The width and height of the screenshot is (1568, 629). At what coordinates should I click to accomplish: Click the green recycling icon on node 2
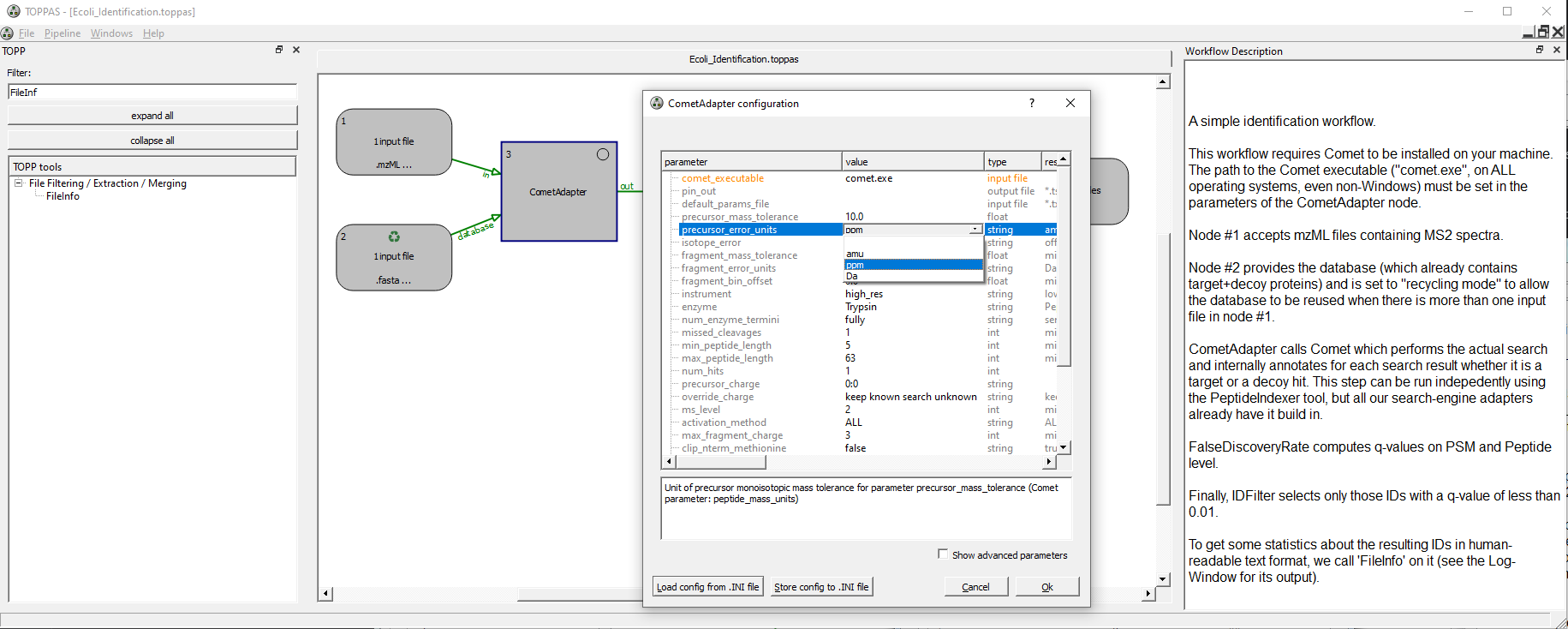394,237
